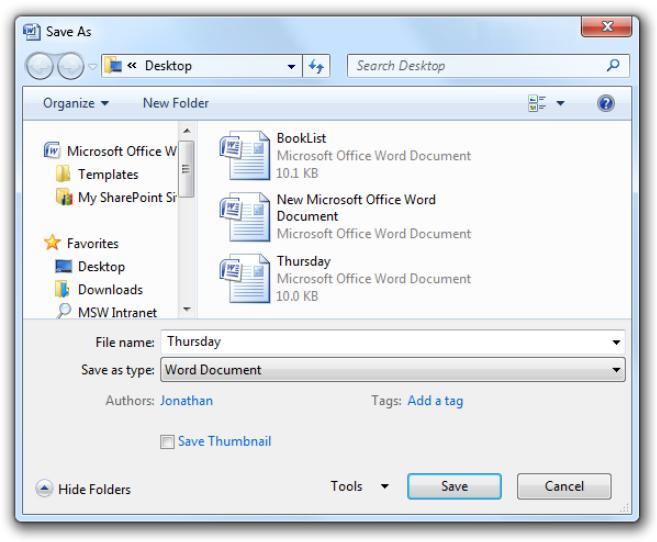Enable the Save Thumbnail checkbox
Screen dimensions: 657x542
coord(167,442)
